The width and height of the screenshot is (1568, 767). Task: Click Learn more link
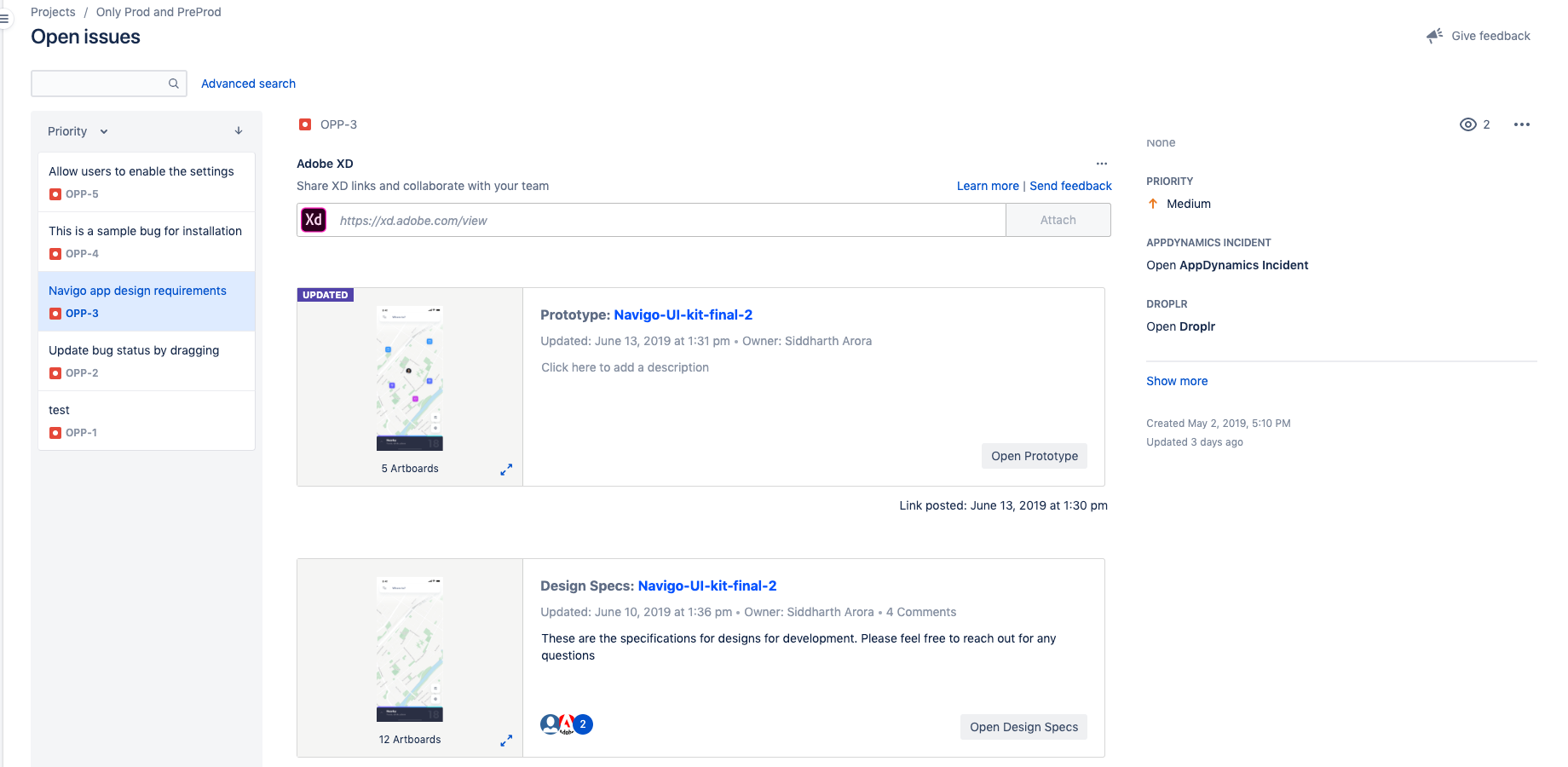(x=988, y=186)
